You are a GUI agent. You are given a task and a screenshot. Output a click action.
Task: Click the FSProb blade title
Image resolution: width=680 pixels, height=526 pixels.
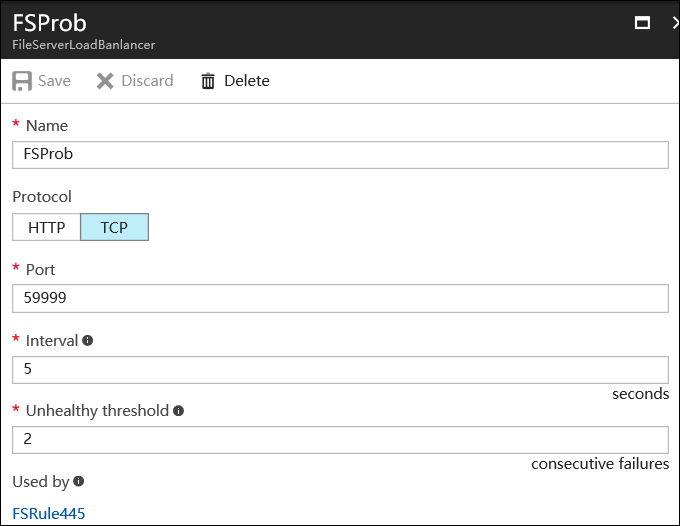coord(49,22)
